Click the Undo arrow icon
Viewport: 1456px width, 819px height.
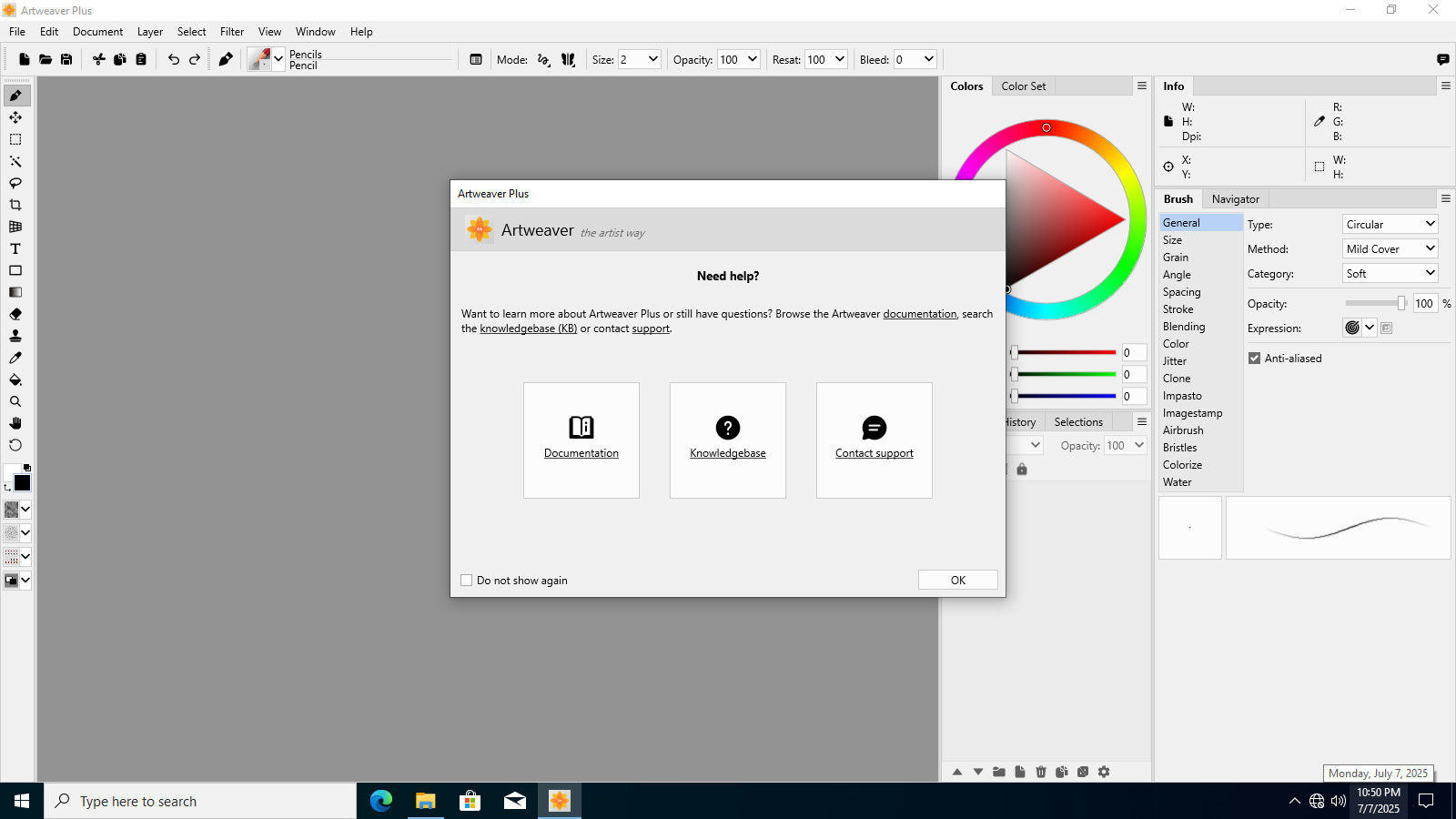(x=174, y=59)
